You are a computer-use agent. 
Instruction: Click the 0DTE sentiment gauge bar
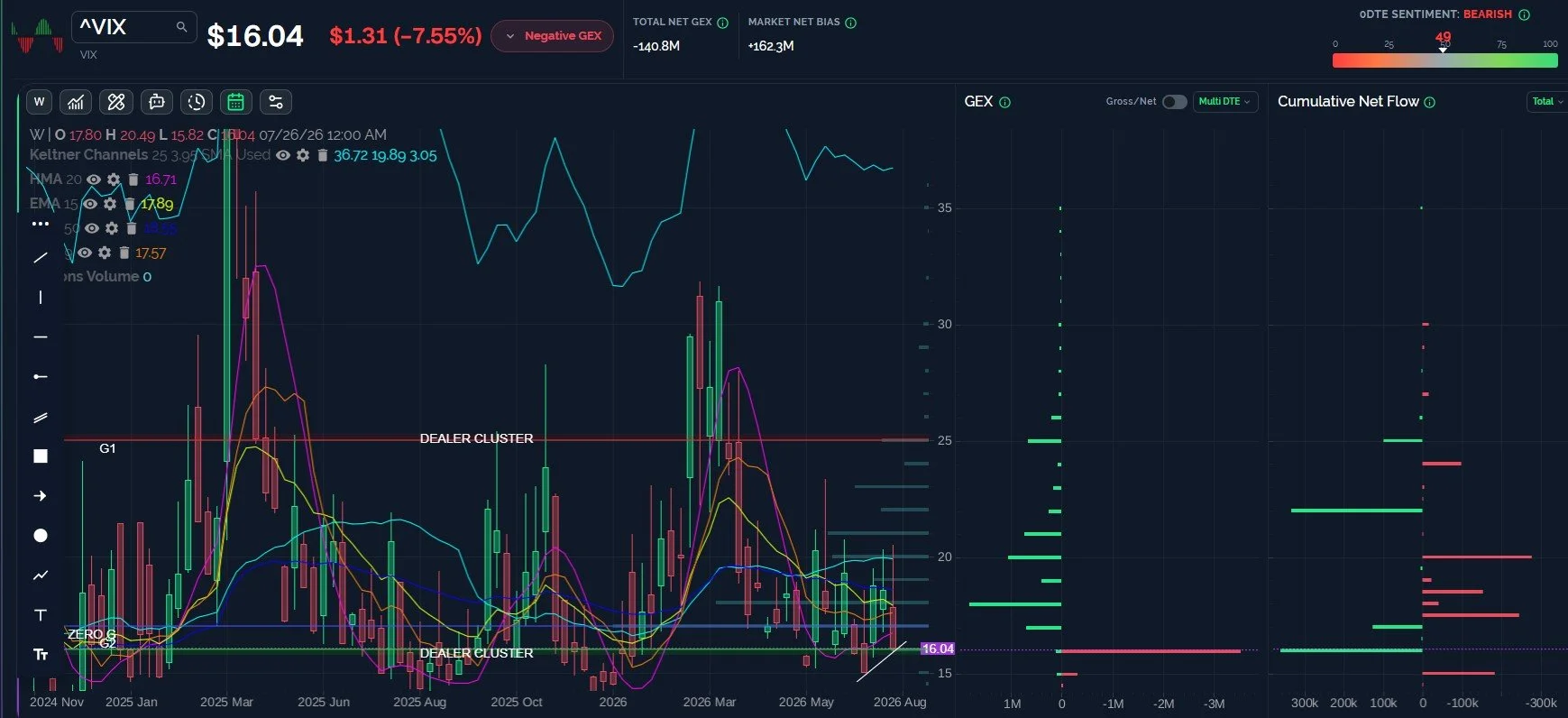click(1445, 60)
